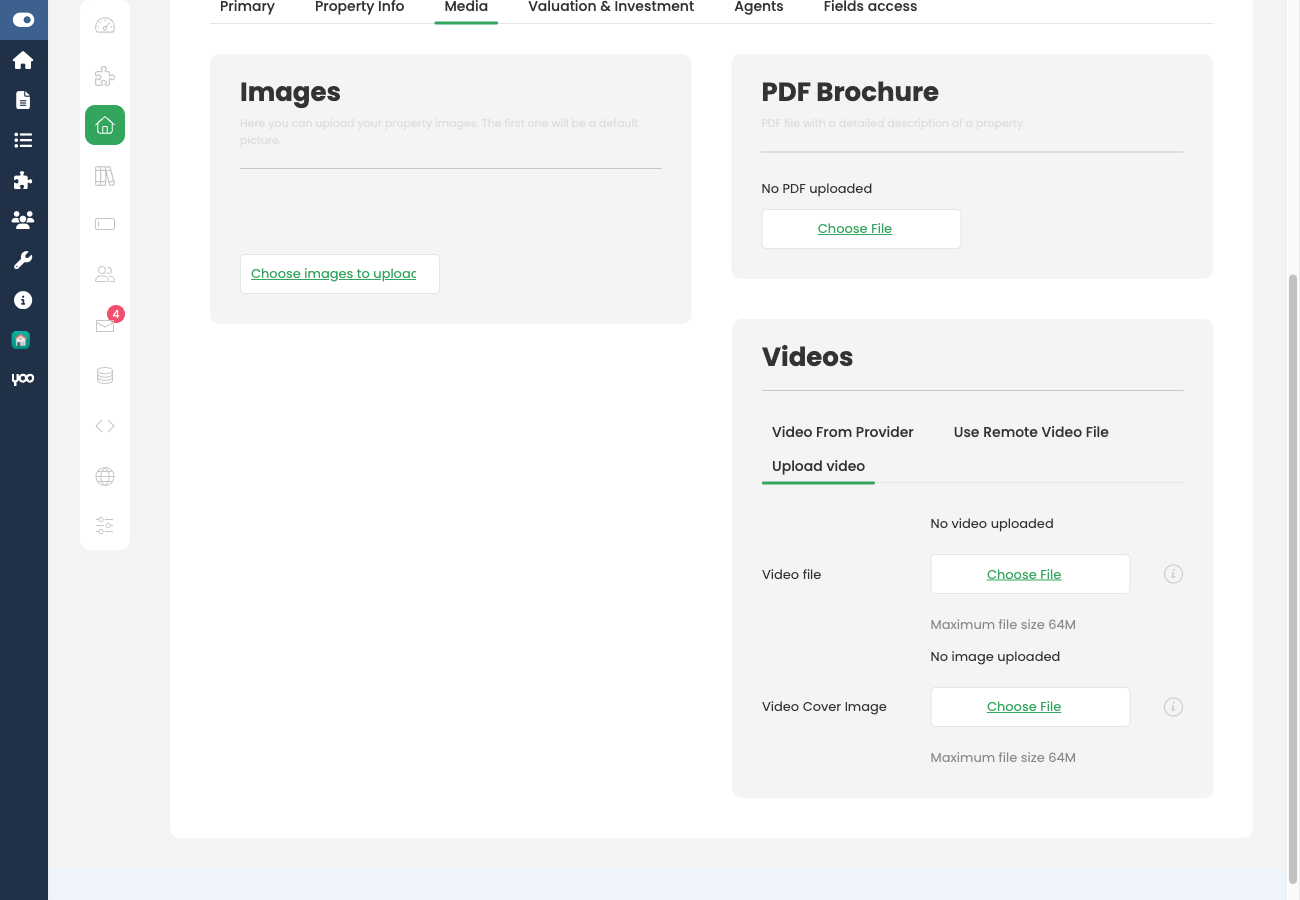Select the green Properties house icon
Image resolution: width=1300 pixels, height=900 pixels.
[x=104, y=125]
